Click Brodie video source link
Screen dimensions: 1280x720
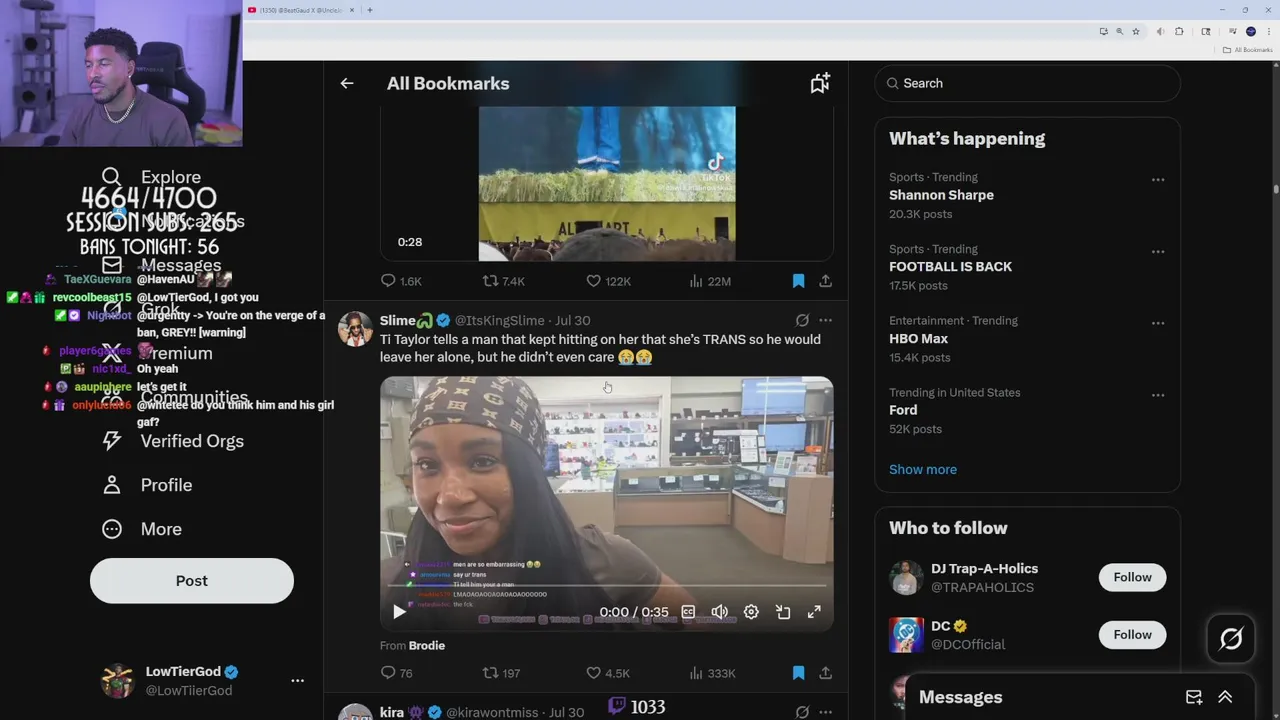[427, 646]
